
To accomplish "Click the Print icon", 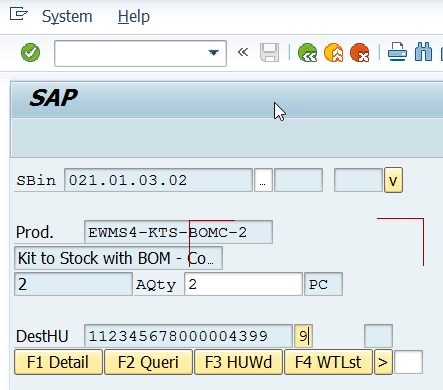I will click(397, 52).
